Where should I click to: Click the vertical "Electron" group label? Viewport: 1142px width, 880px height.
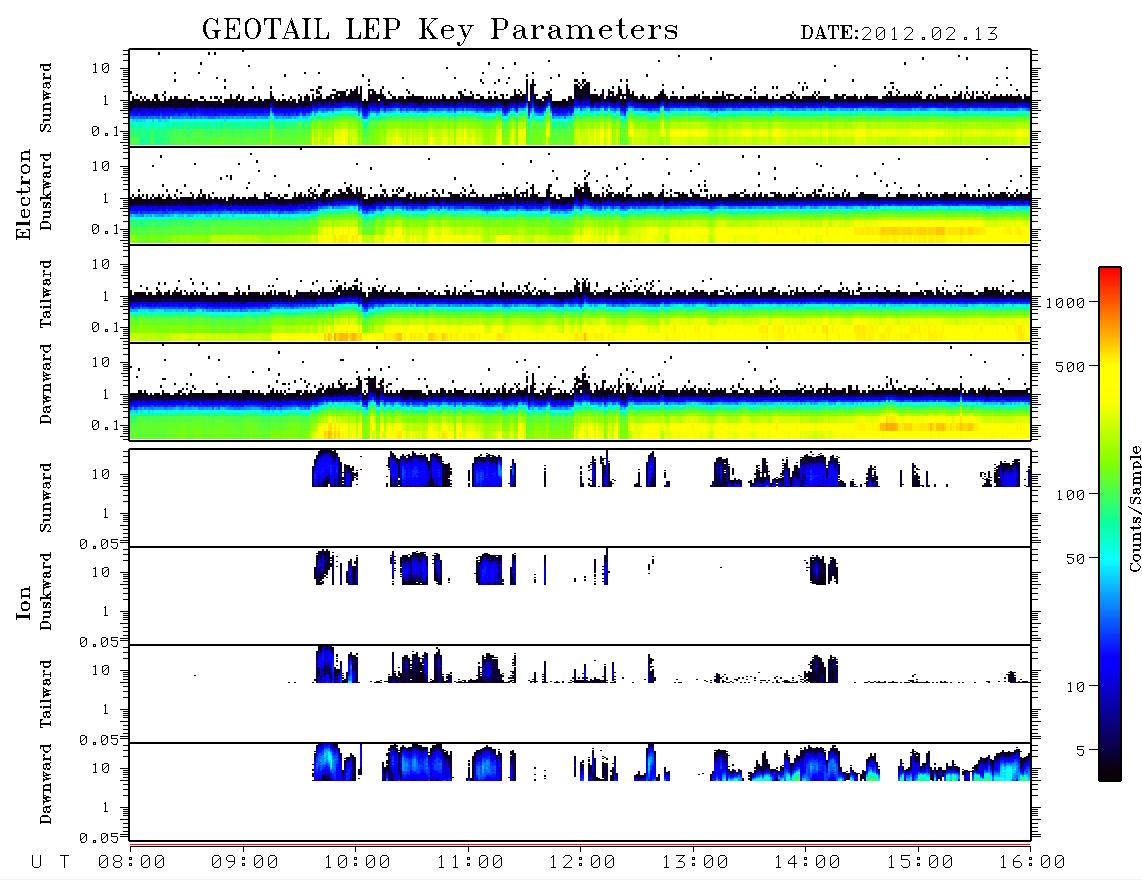click(24, 194)
